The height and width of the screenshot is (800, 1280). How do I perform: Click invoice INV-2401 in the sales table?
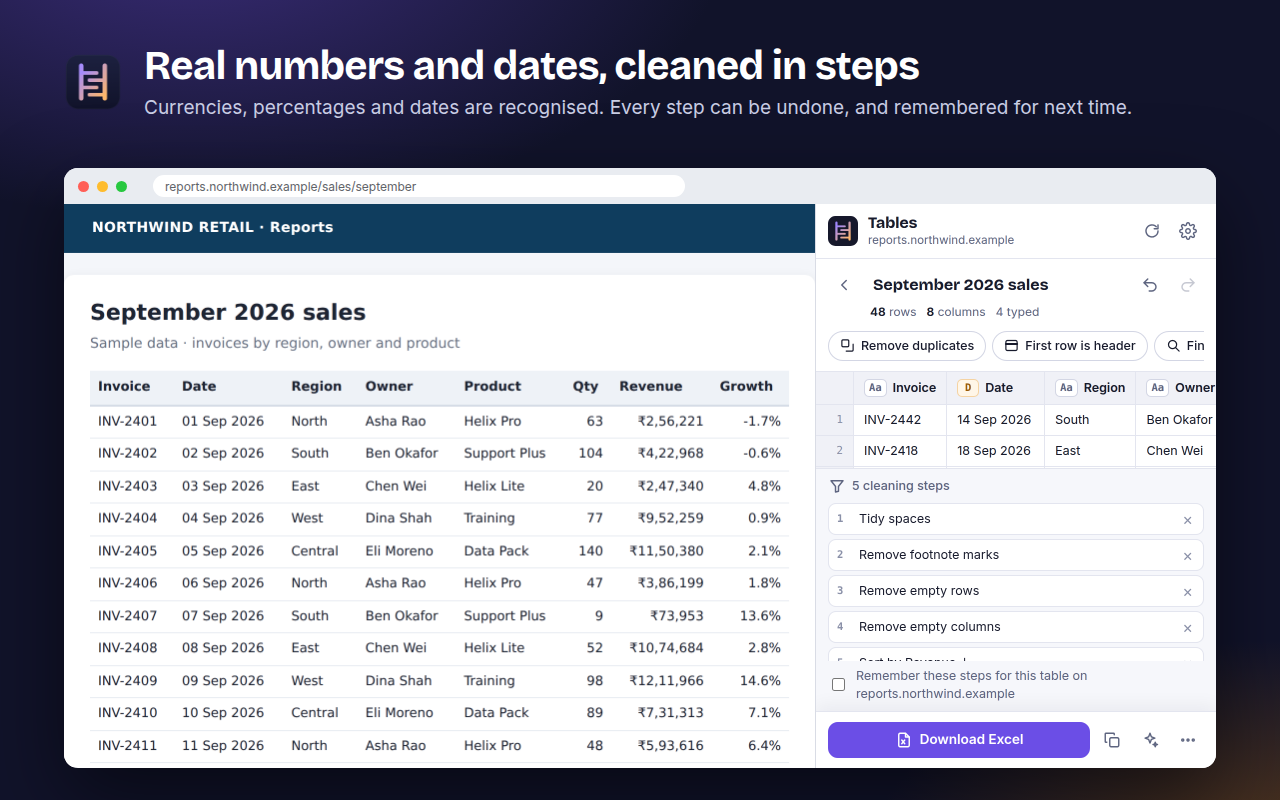tap(128, 421)
